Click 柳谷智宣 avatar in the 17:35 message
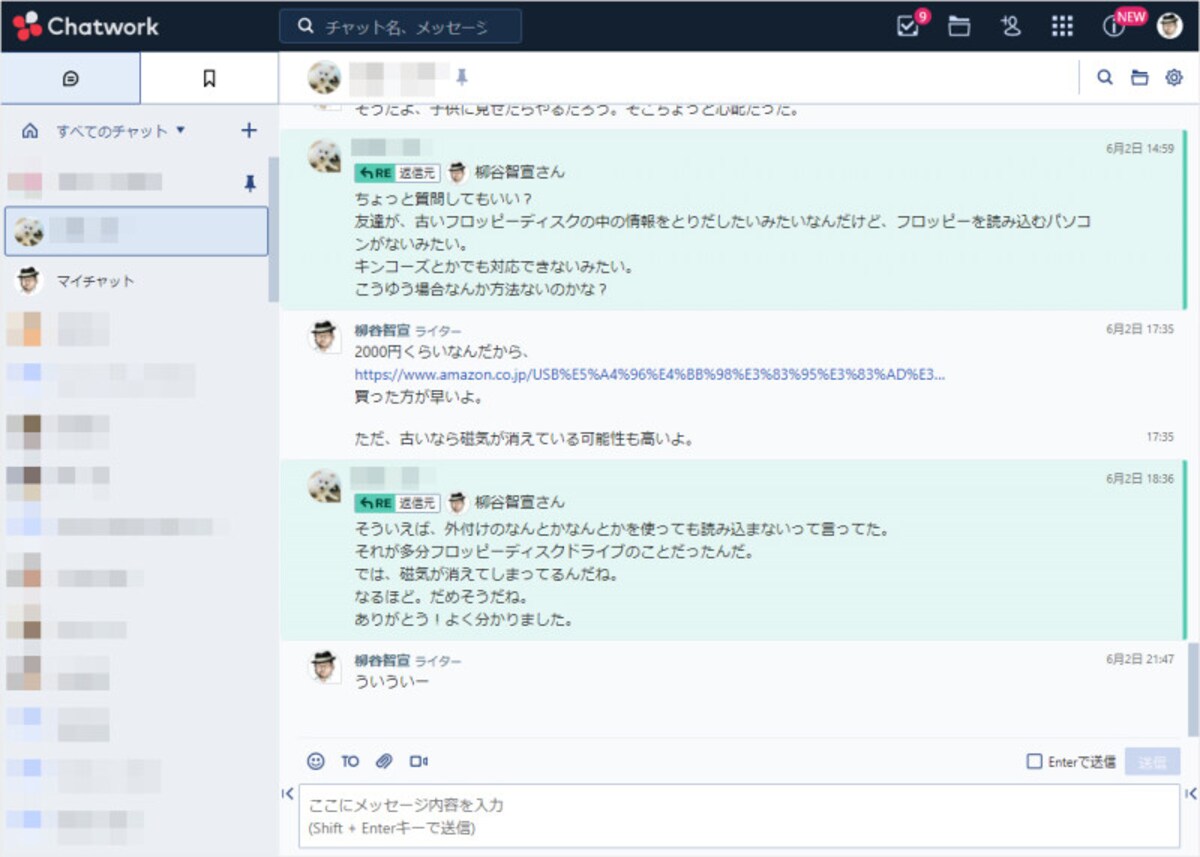Image resolution: width=1200 pixels, height=857 pixels. [324, 337]
